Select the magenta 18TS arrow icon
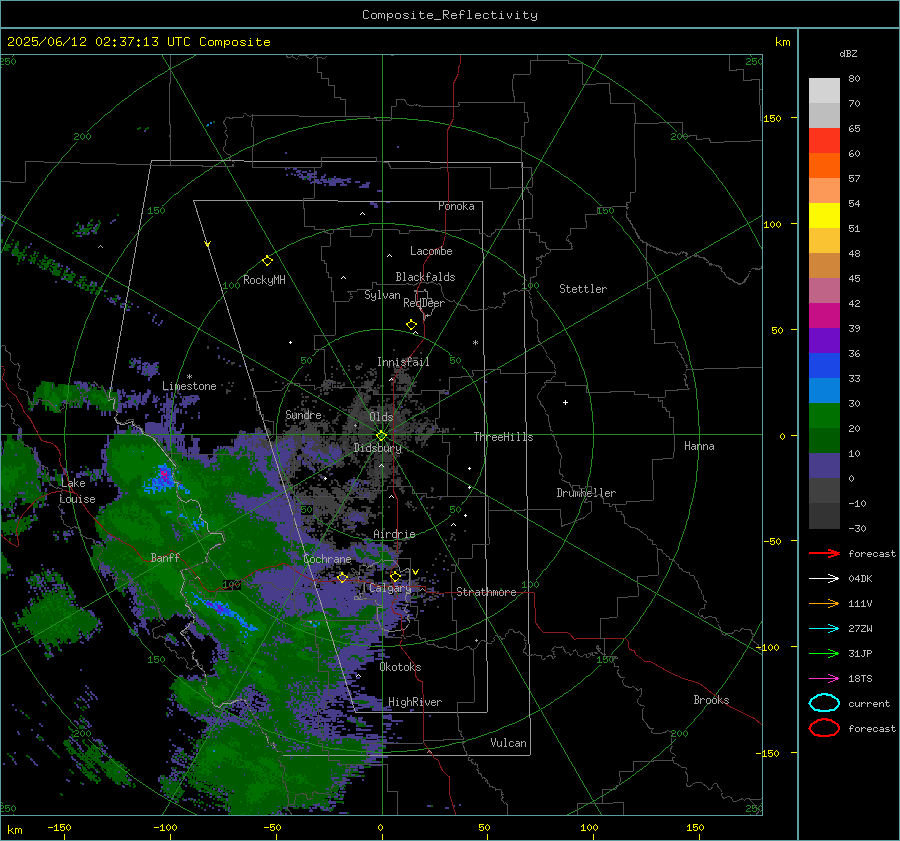The image size is (900, 841). tap(824, 679)
